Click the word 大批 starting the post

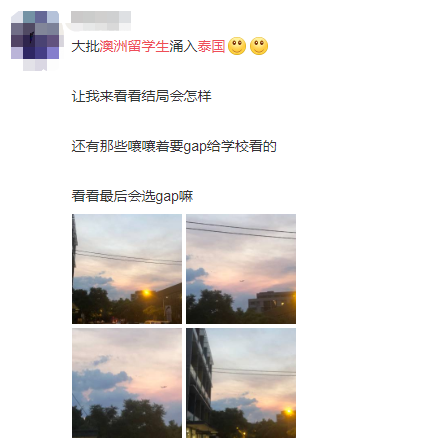(x=86, y=46)
